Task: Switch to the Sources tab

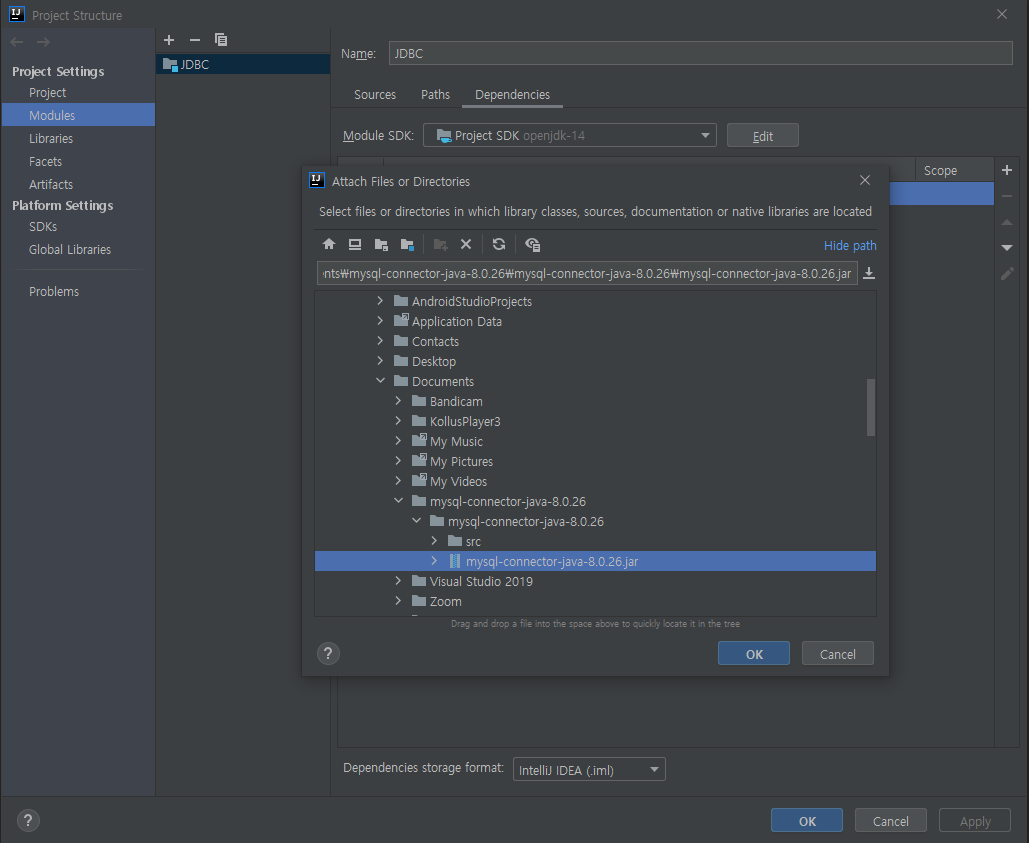Action: [x=375, y=94]
